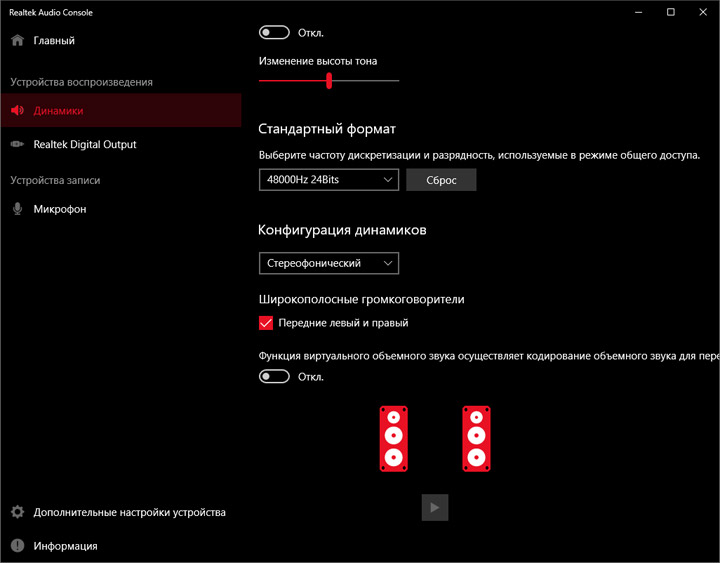Viewport: 720px width, 563px height.
Task: Click the Устройства записи section label
Action: point(55,180)
